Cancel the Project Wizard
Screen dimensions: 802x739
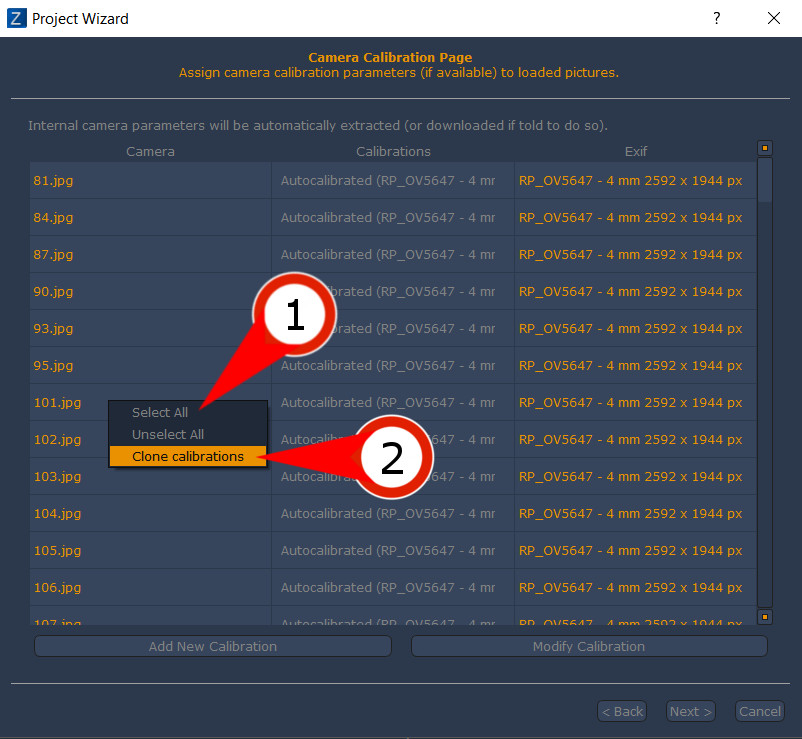point(759,711)
